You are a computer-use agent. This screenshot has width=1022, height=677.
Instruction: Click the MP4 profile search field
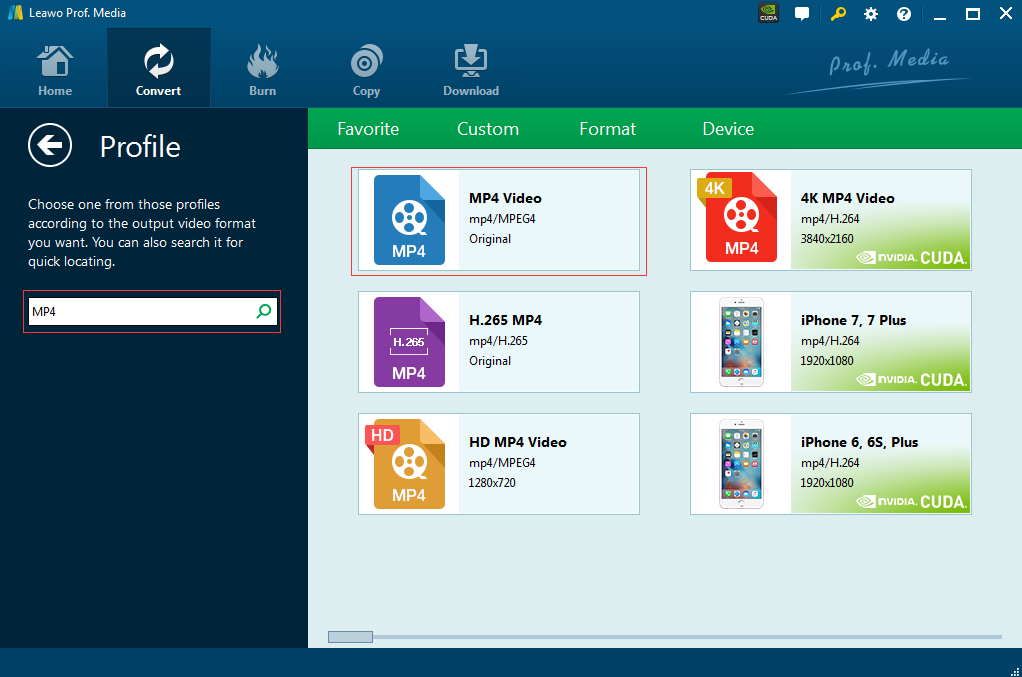pyautogui.click(x=140, y=312)
